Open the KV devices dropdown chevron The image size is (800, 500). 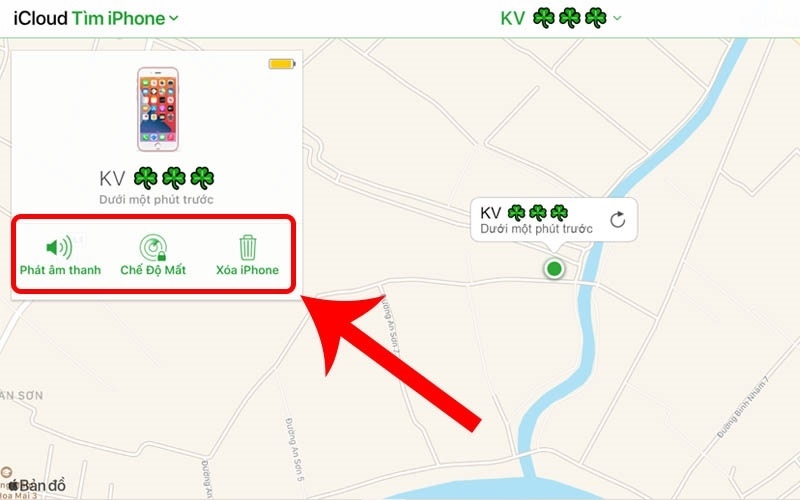pos(617,18)
